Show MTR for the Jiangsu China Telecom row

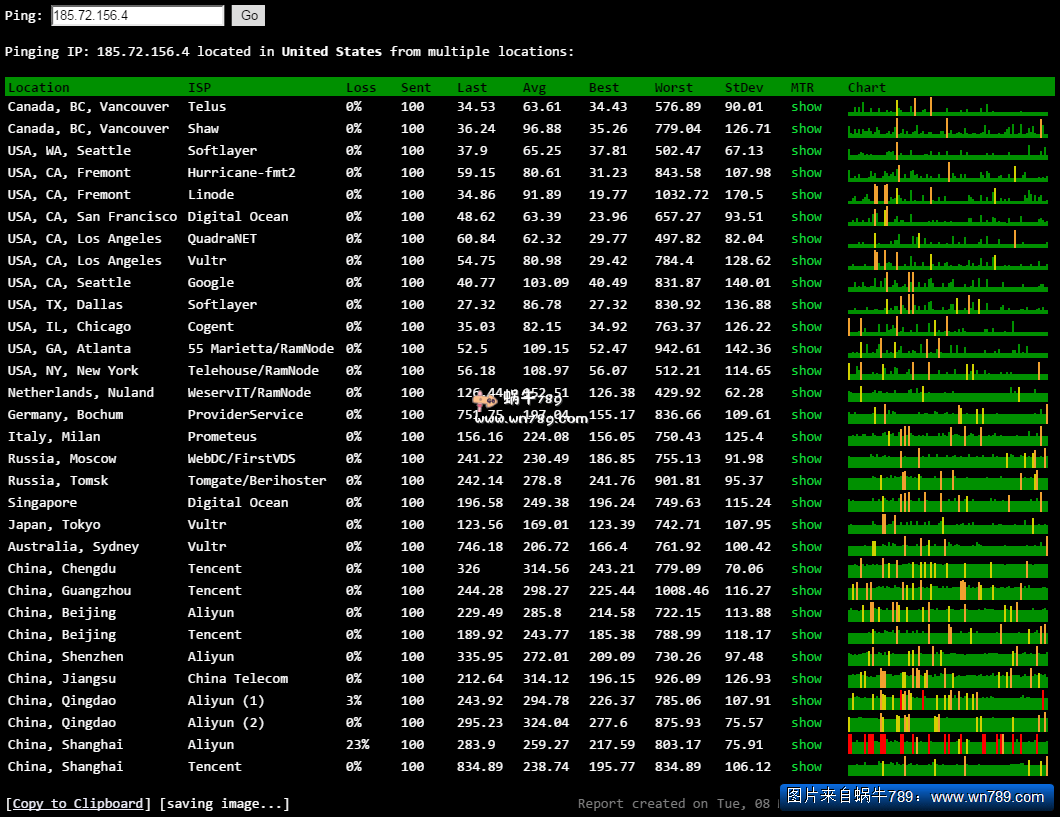[806, 679]
